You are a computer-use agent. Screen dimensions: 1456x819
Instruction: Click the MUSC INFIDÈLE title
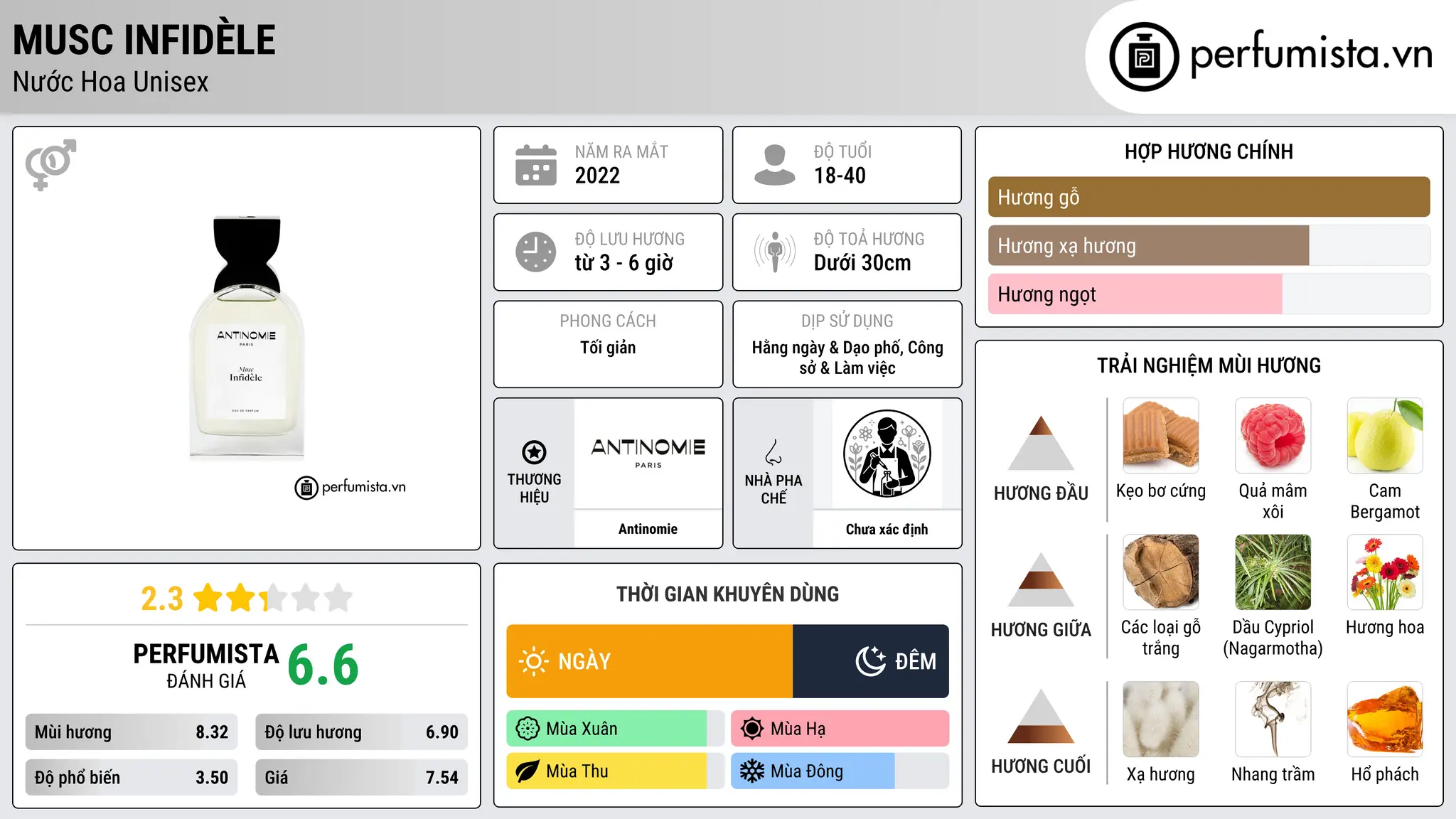(x=144, y=40)
